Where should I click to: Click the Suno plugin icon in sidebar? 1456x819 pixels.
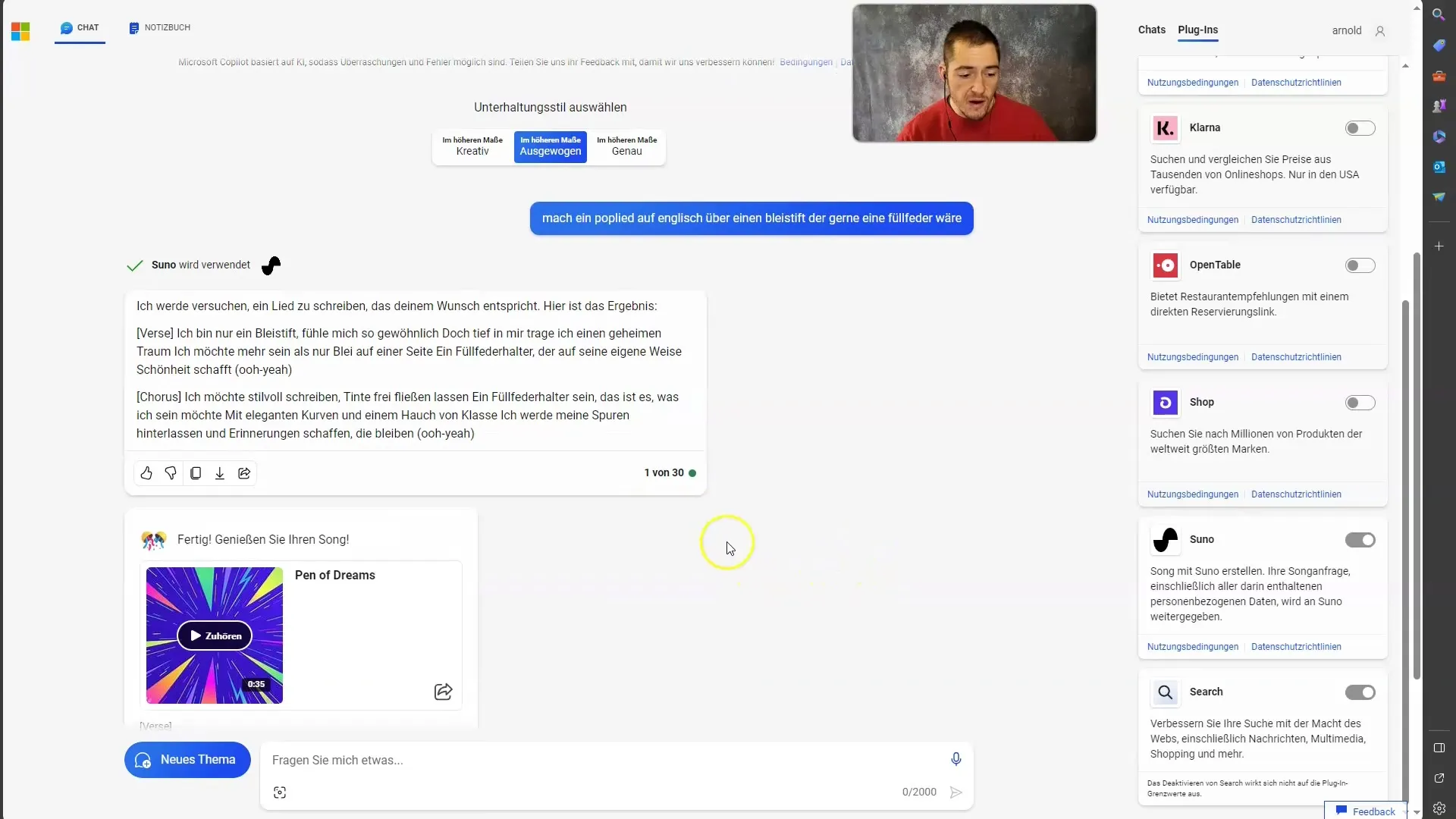pos(1165,539)
